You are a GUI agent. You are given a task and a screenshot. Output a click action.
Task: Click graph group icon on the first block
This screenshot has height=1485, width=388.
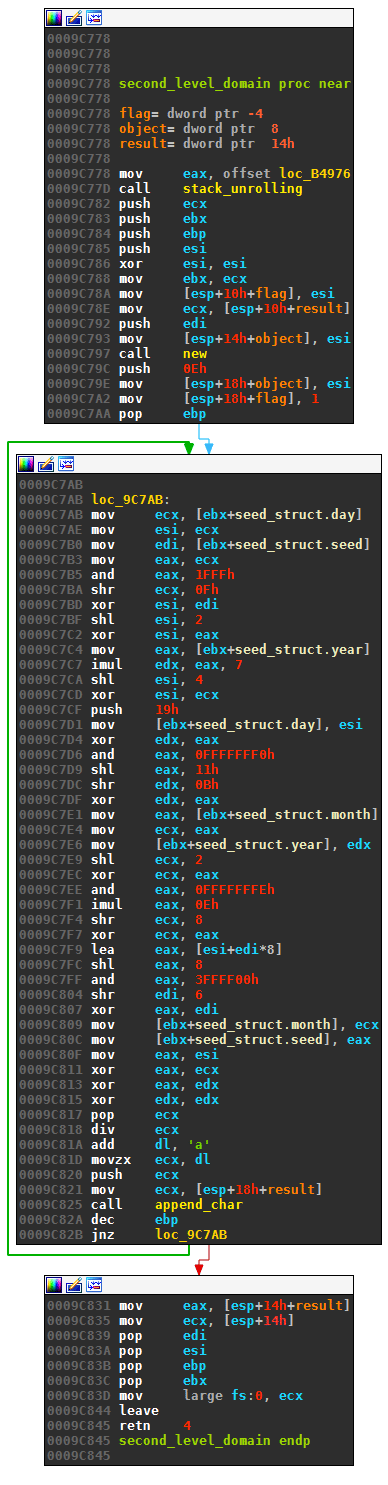tap(94, 18)
